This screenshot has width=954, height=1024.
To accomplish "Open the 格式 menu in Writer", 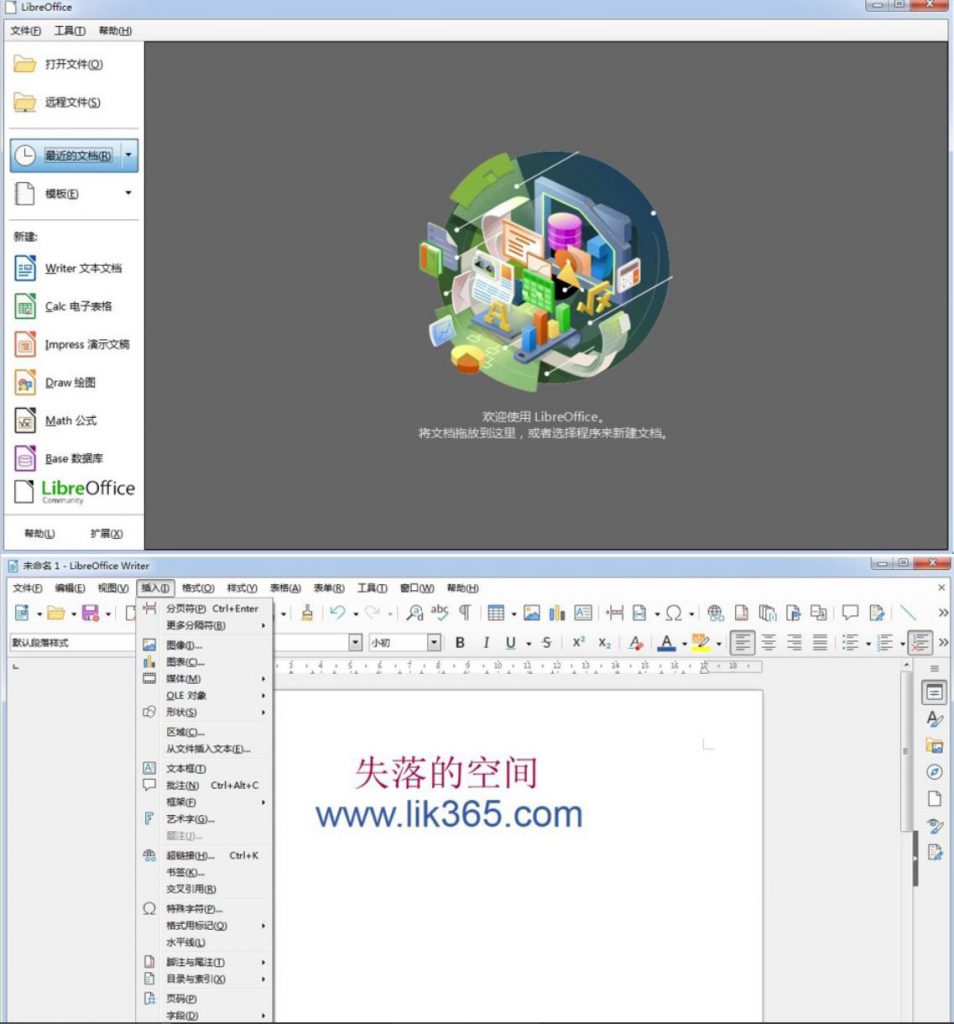I will (198, 588).
